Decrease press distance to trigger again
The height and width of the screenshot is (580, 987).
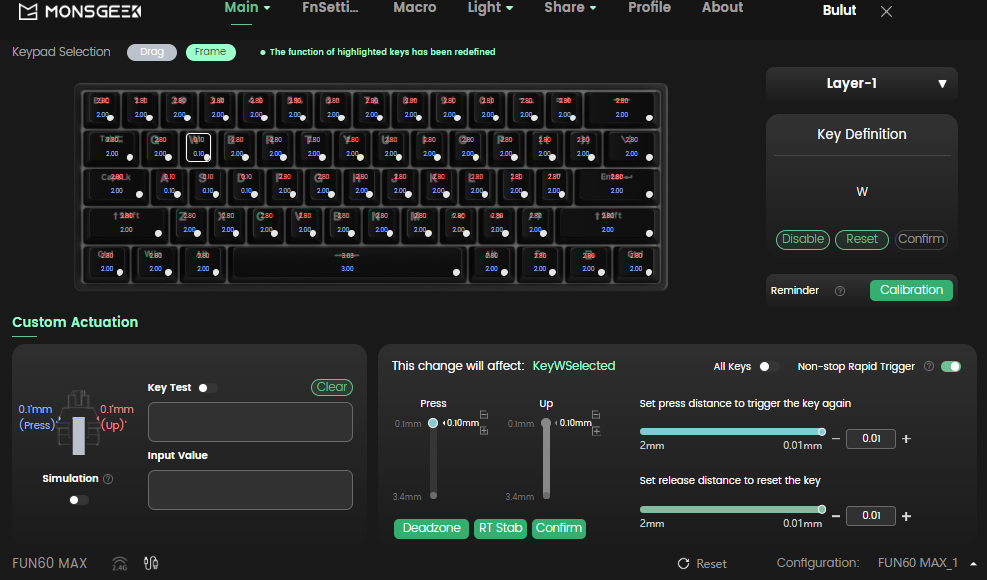tap(836, 438)
